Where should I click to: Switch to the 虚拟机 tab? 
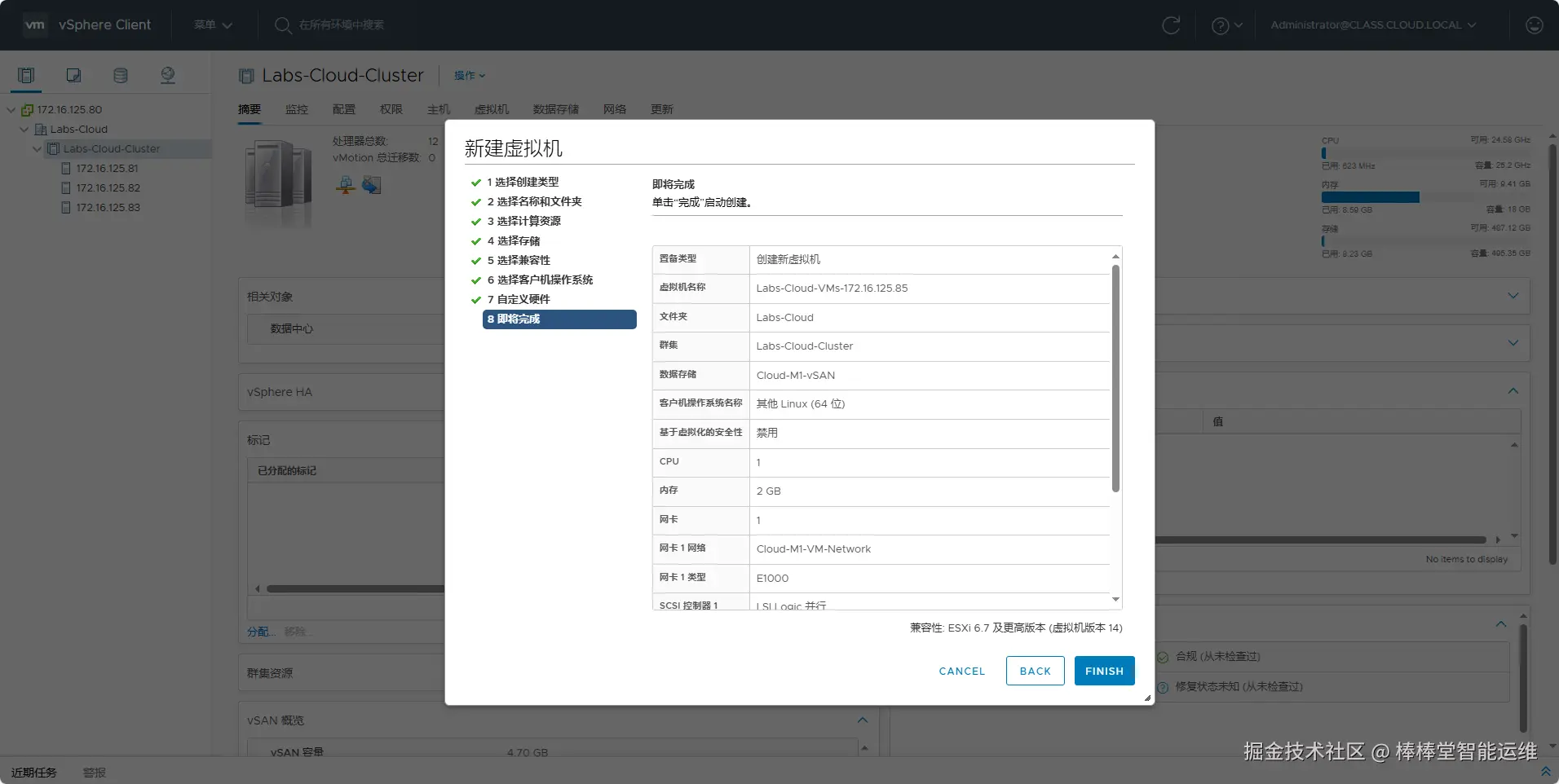492,109
